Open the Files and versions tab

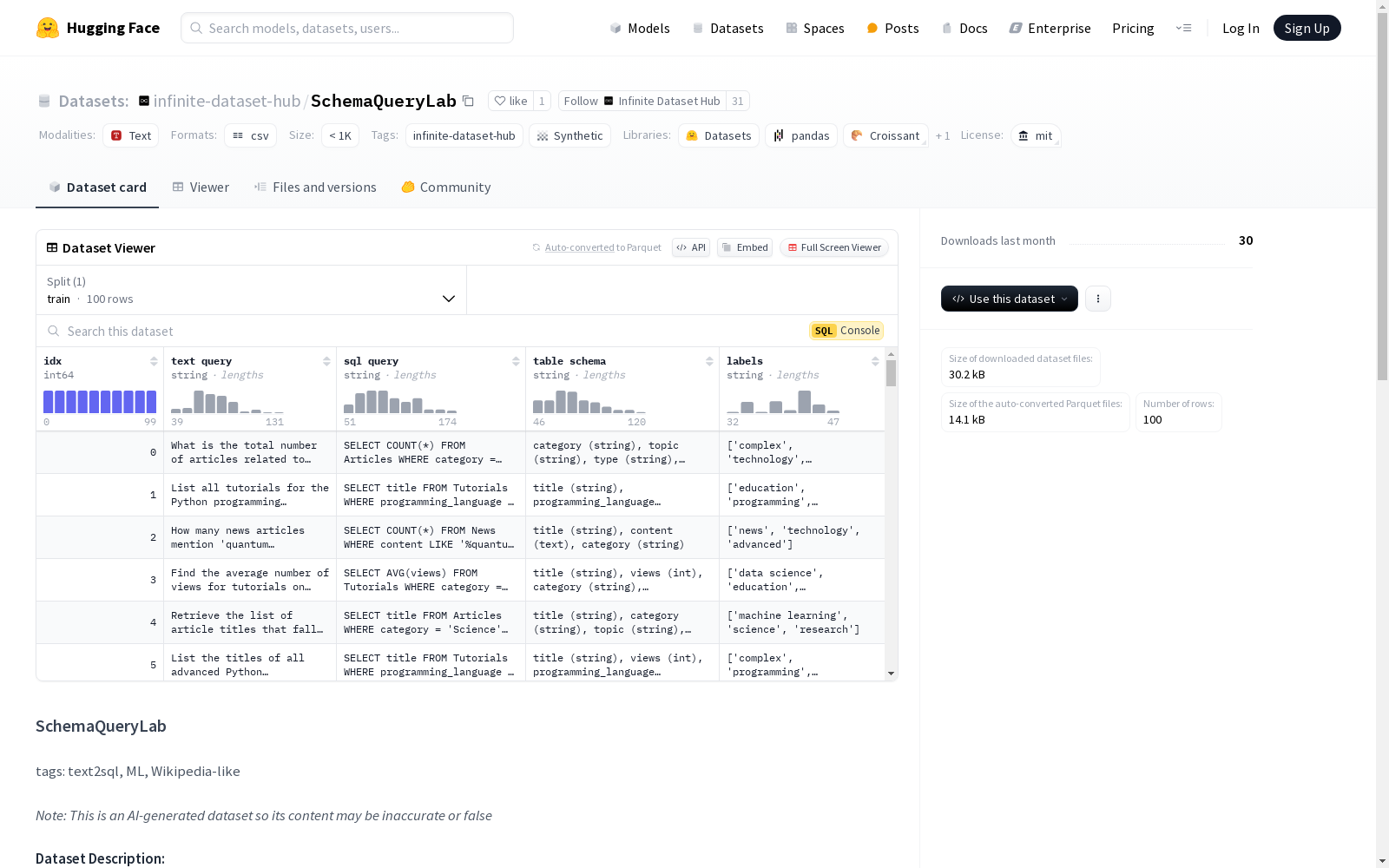315,187
